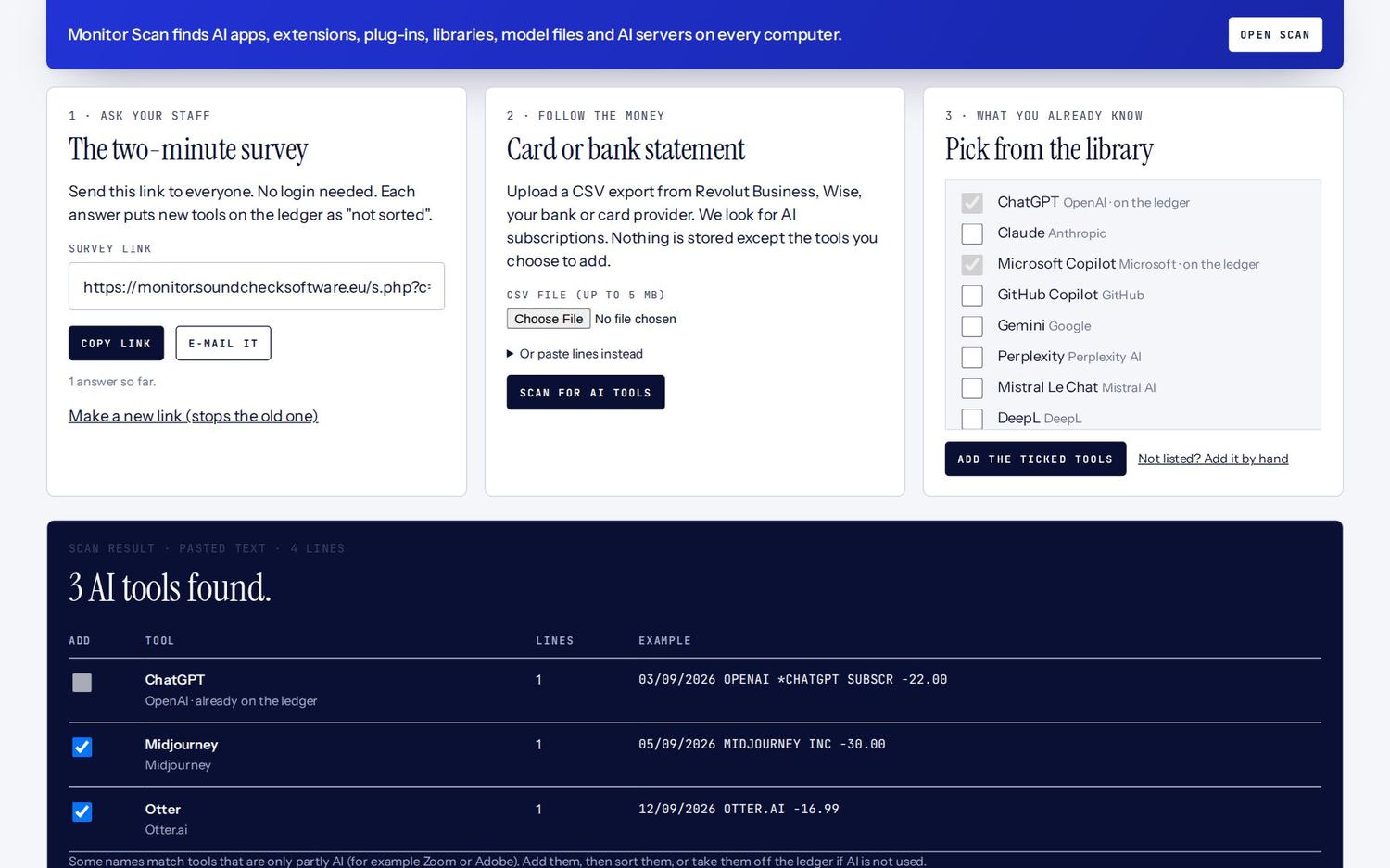Click the TOOL column header

click(159, 641)
